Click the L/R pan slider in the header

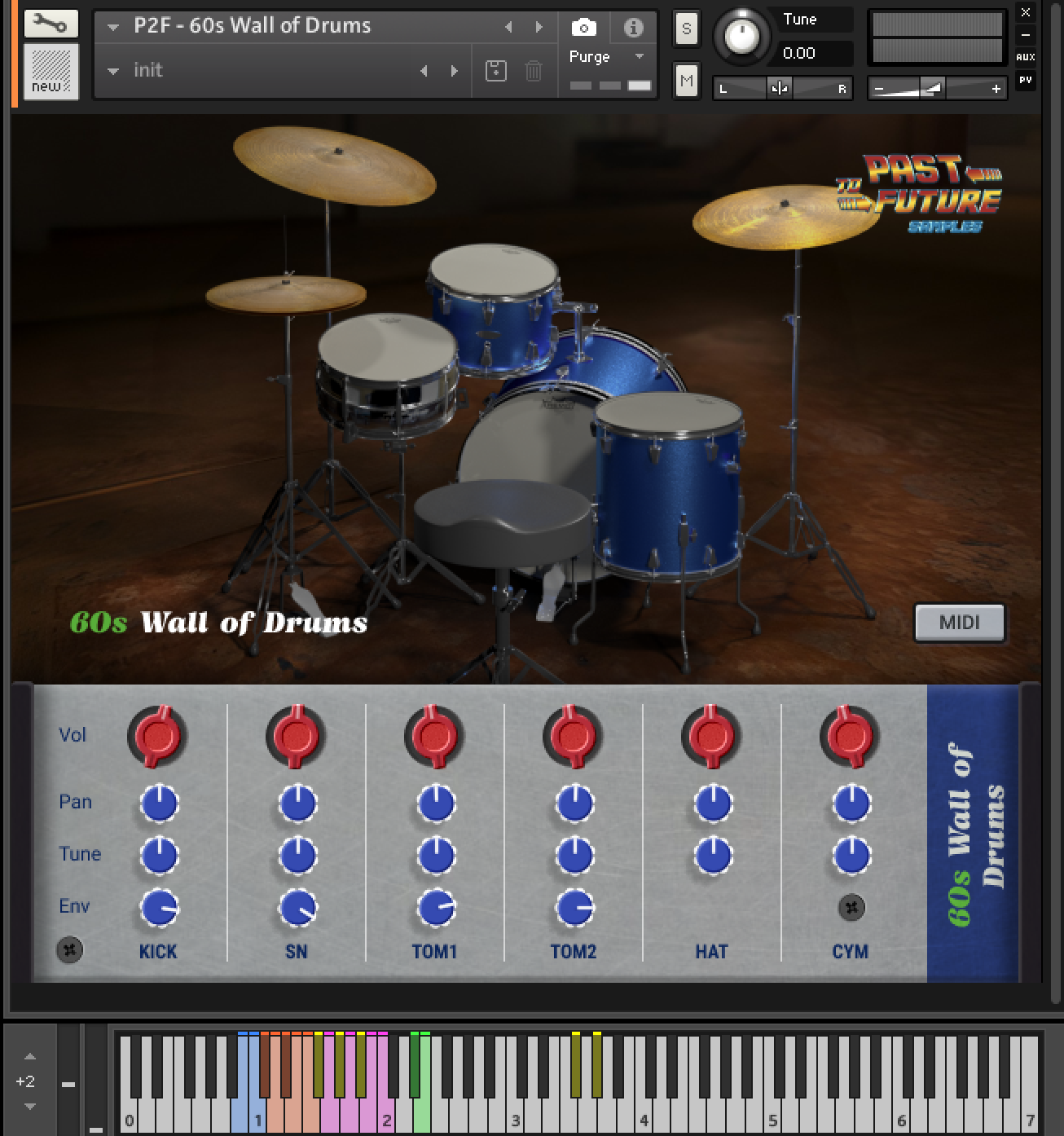[x=782, y=88]
